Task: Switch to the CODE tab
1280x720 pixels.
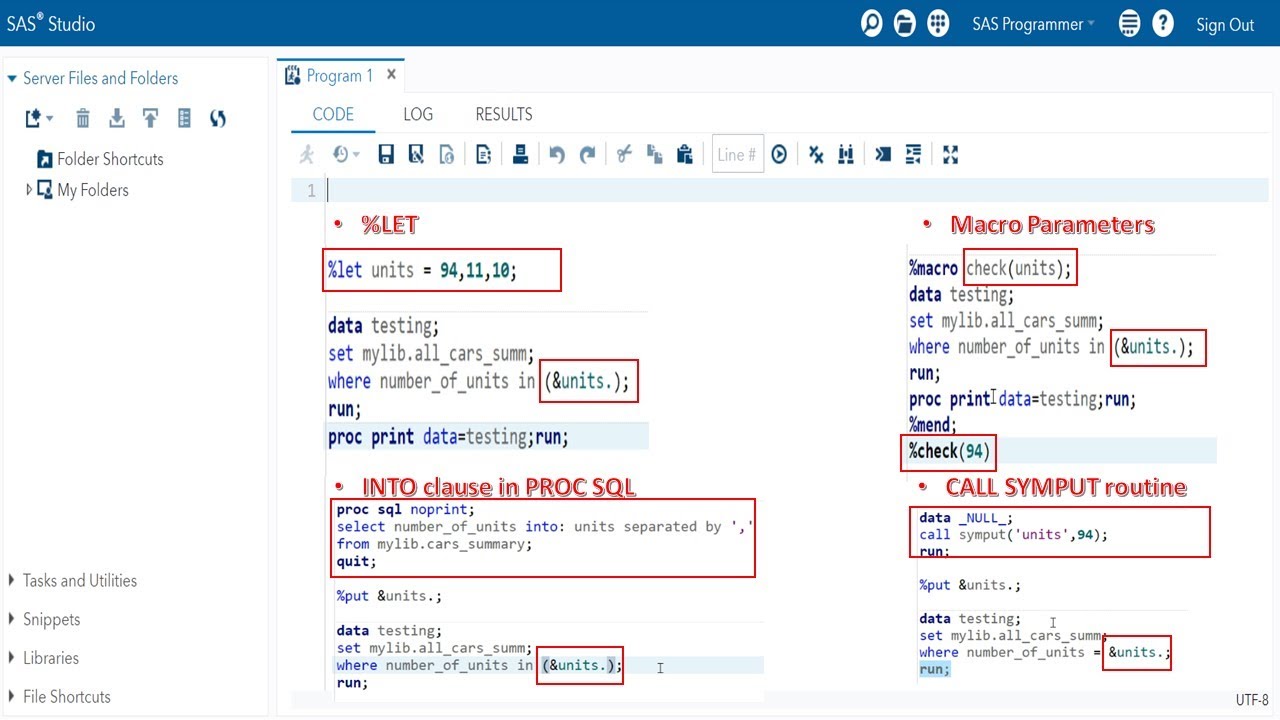Action: (333, 114)
